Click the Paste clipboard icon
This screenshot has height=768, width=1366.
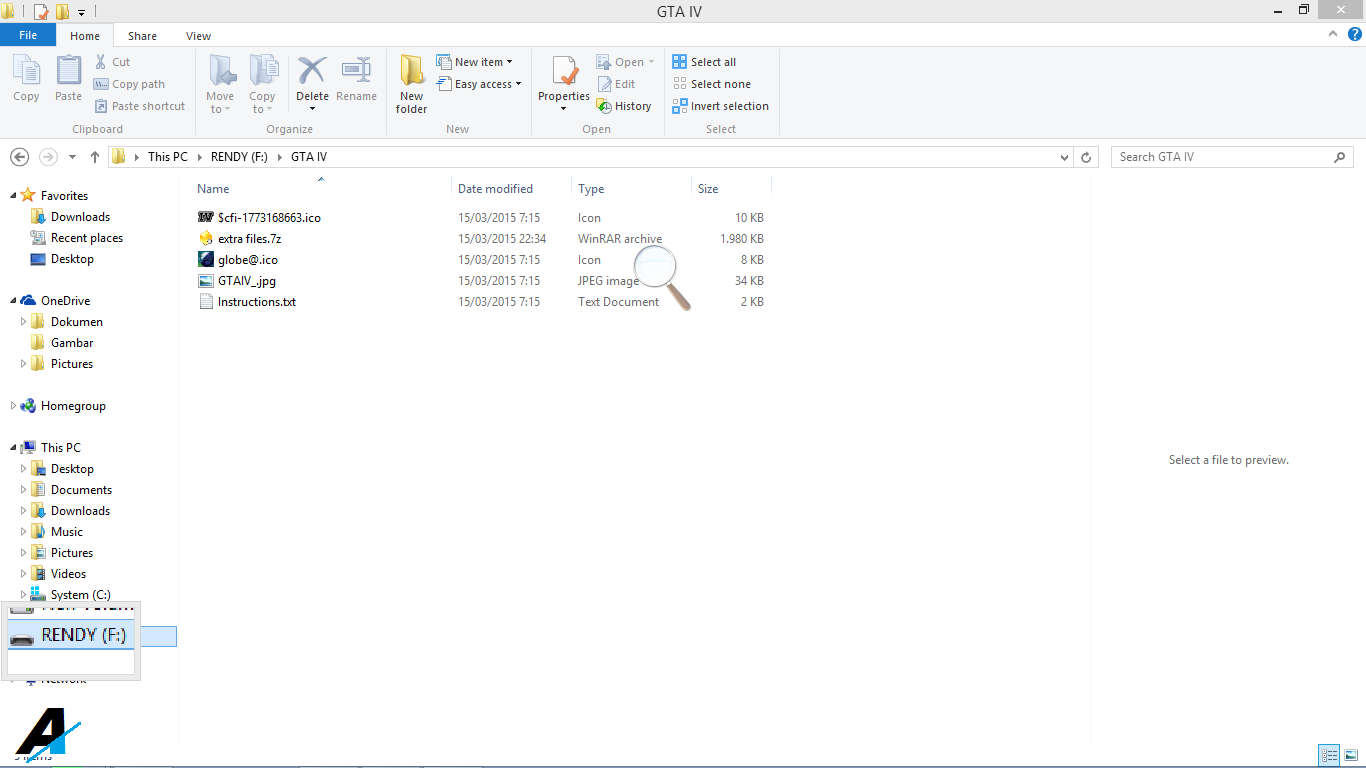[x=68, y=71]
